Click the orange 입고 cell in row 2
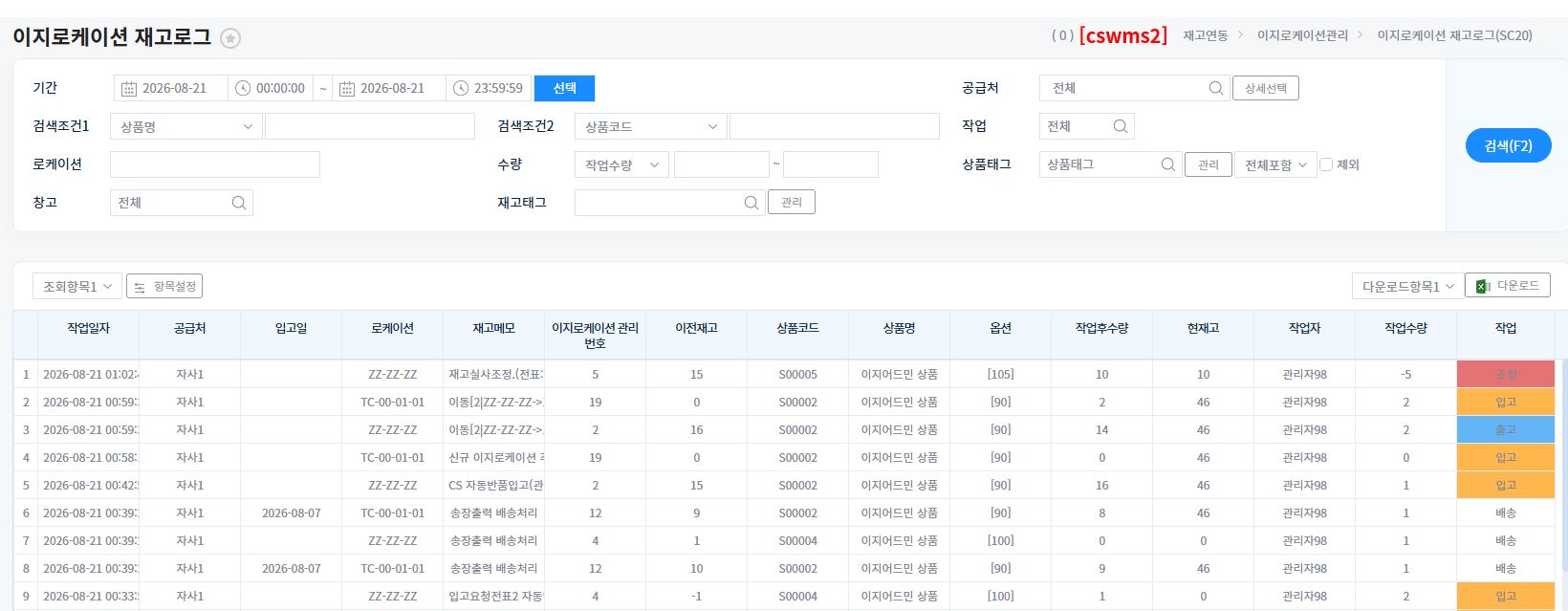 coord(1506,402)
